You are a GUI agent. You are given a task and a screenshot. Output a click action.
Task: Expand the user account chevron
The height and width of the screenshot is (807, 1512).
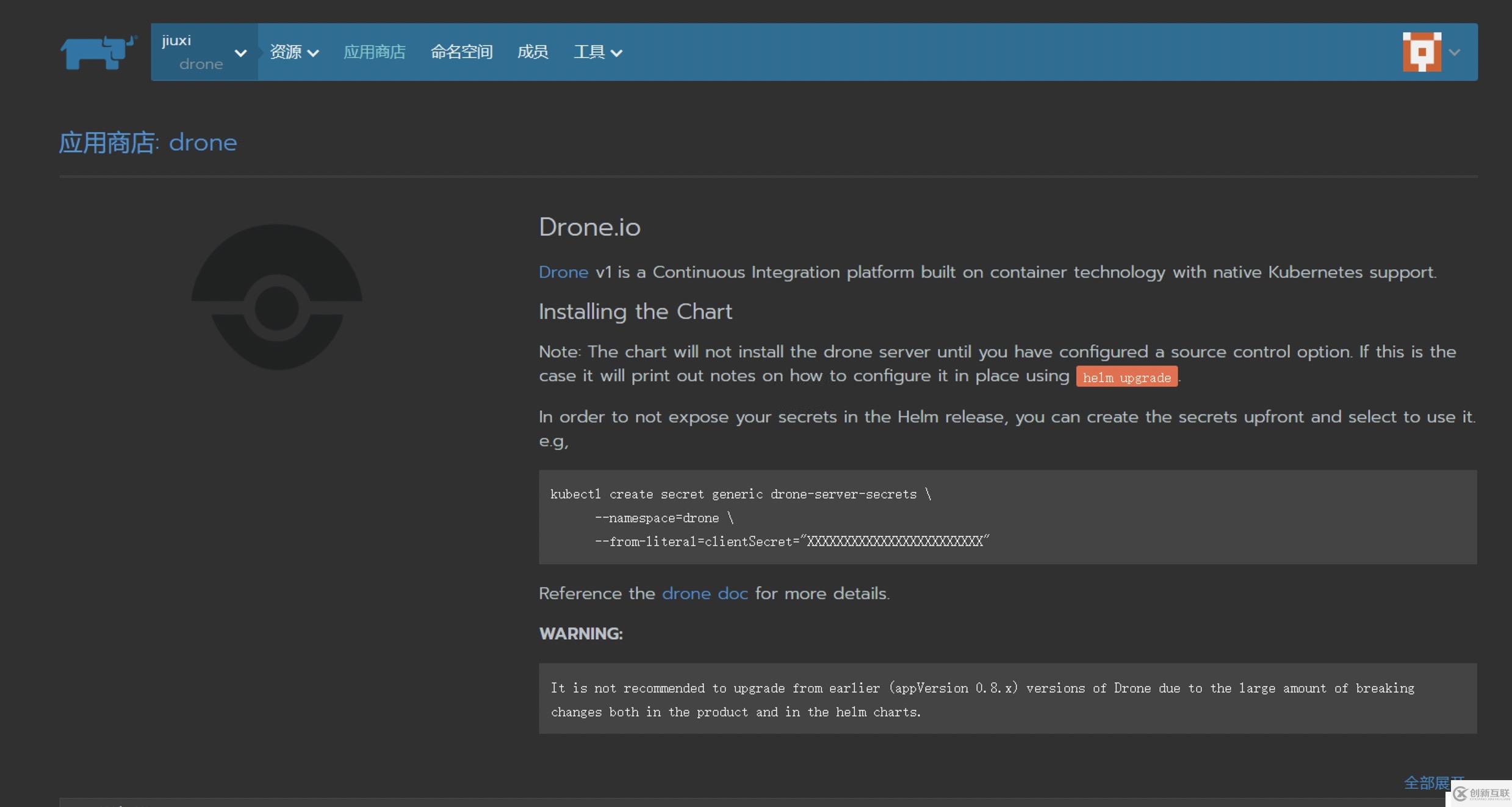click(x=1455, y=52)
